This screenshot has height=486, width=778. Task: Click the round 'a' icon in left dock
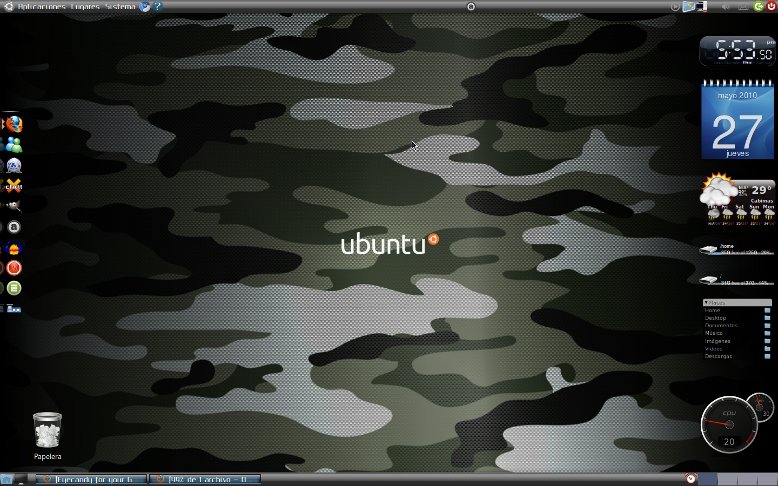tap(14, 227)
